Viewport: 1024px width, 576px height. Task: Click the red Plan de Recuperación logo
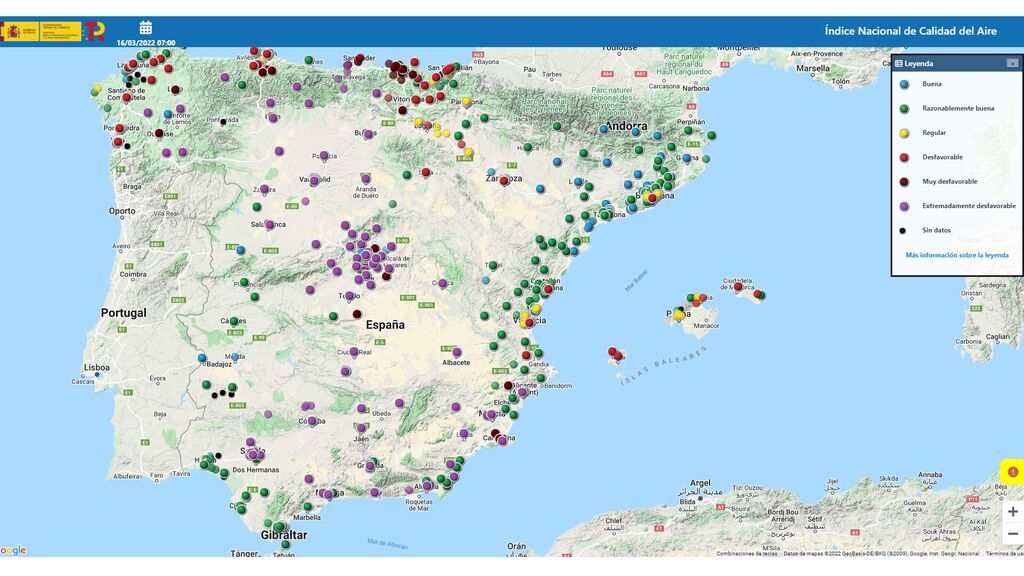point(94,32)
